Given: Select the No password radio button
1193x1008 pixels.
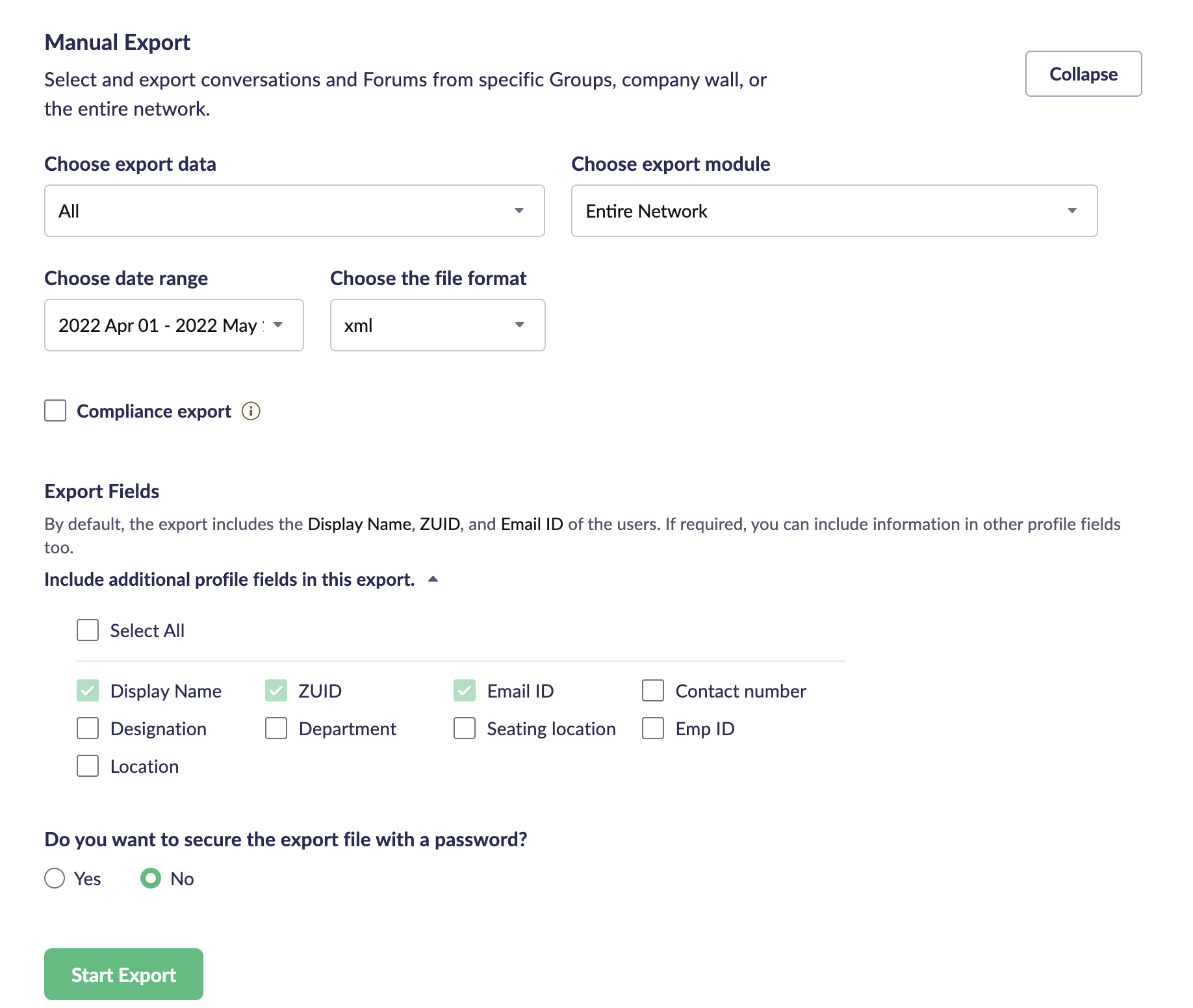Looking at the screenshot, I should [x=151, y=878].
